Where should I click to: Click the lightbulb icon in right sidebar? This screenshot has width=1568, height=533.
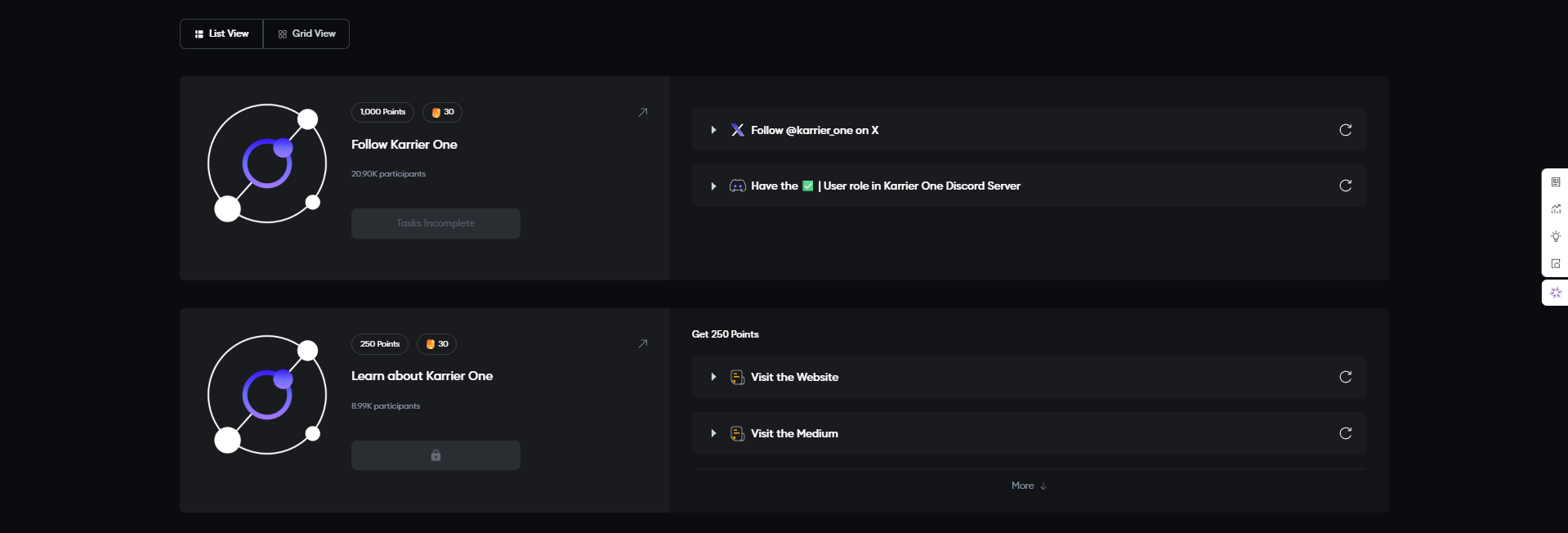click(1556, 236)
